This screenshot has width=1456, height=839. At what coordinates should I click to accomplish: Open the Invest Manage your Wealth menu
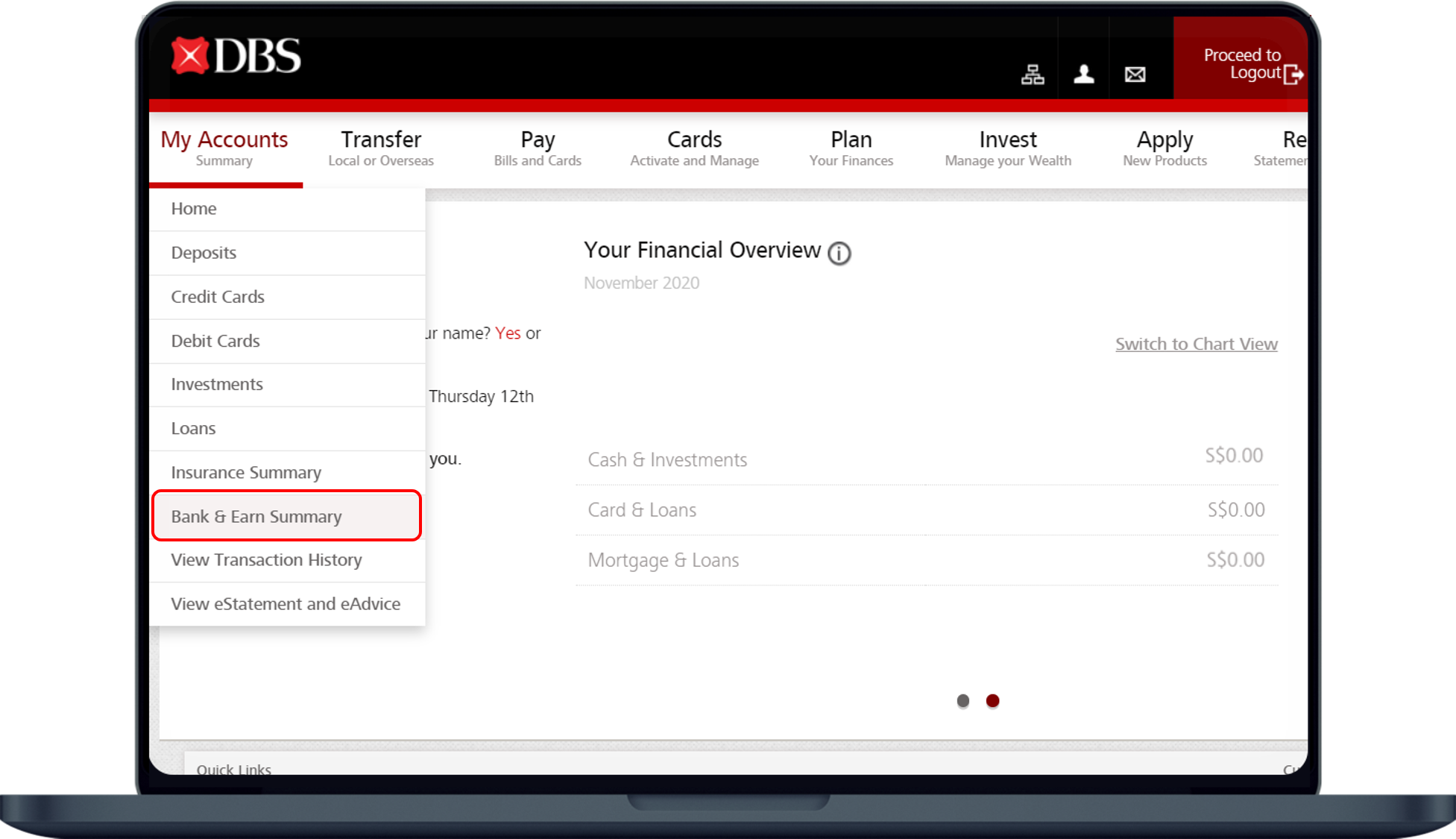(x=1007, y=148)
